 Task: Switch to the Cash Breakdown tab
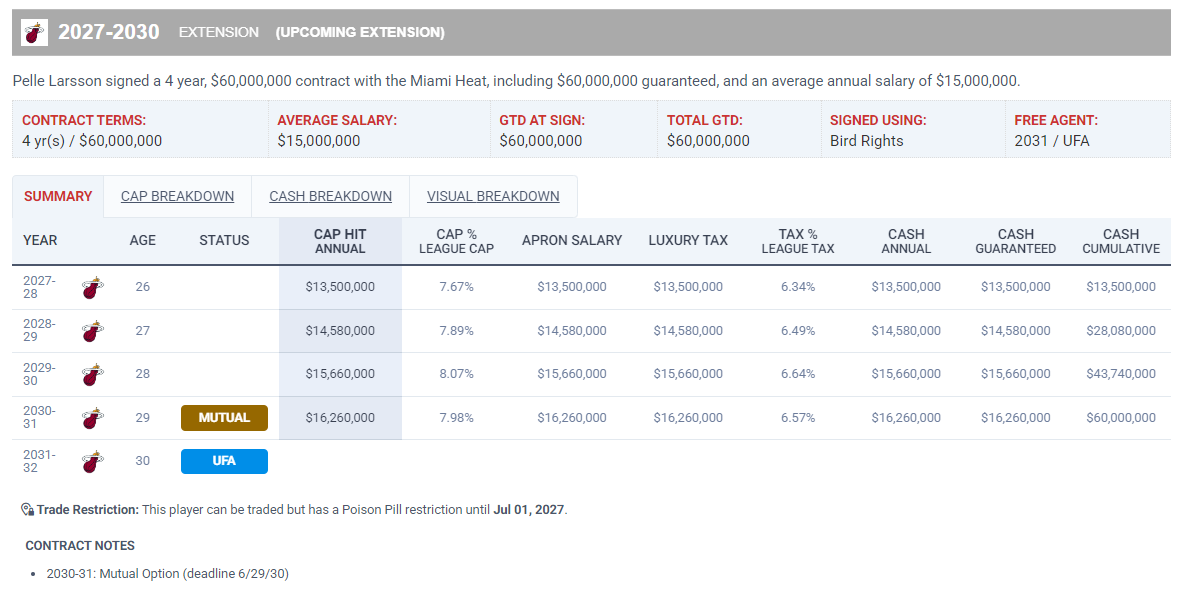coord(330,196)
